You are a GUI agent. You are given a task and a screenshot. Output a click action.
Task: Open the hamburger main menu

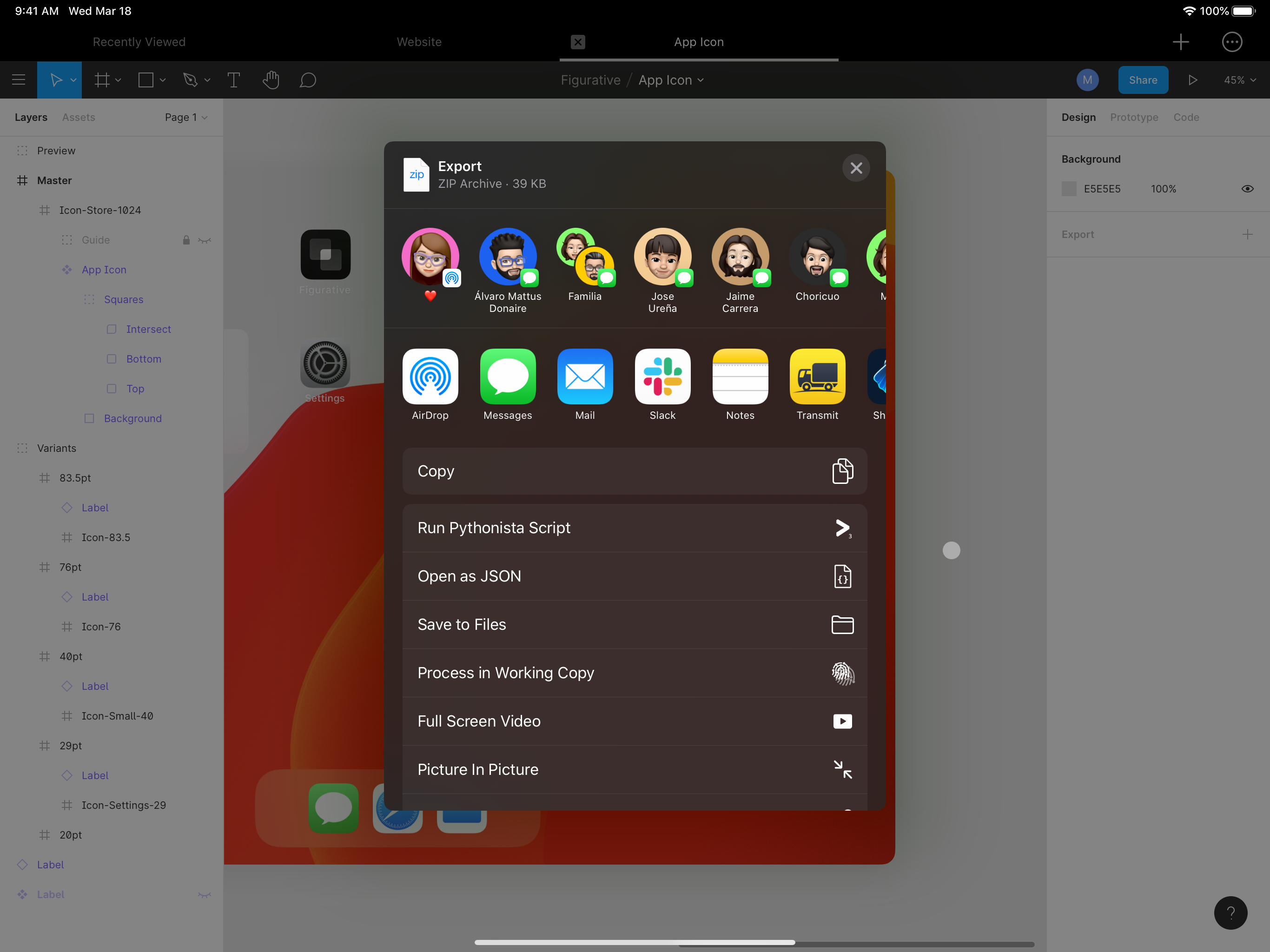(x=19, y=80)
